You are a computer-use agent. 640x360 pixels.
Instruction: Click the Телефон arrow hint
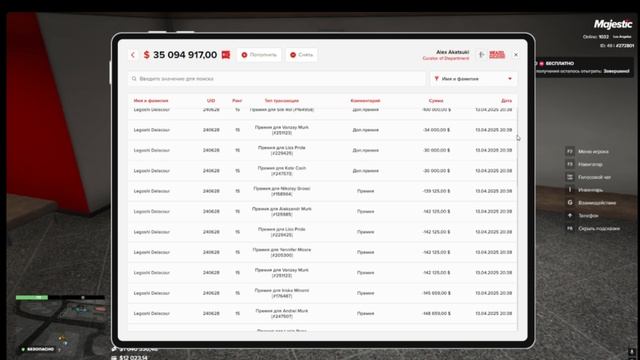(582, 216)
